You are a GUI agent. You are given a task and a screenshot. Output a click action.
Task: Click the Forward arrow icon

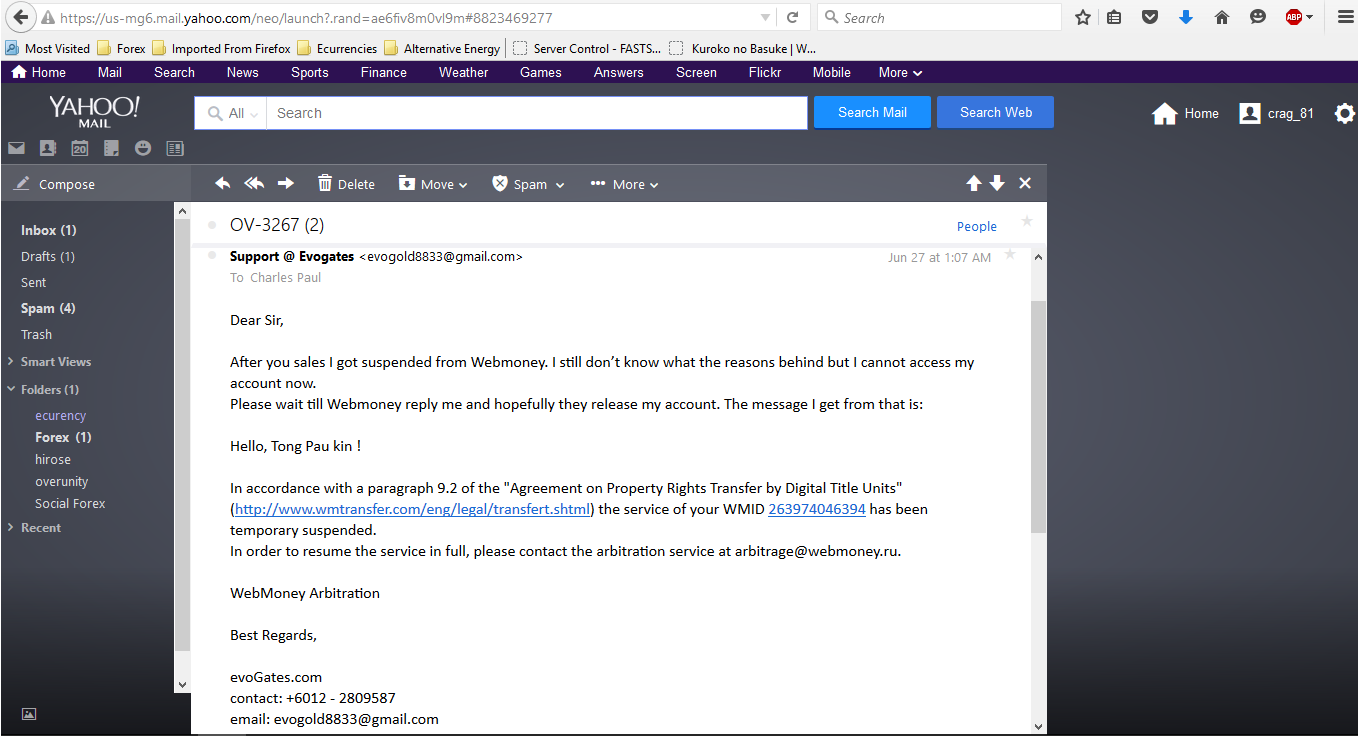tap(286, 183)
